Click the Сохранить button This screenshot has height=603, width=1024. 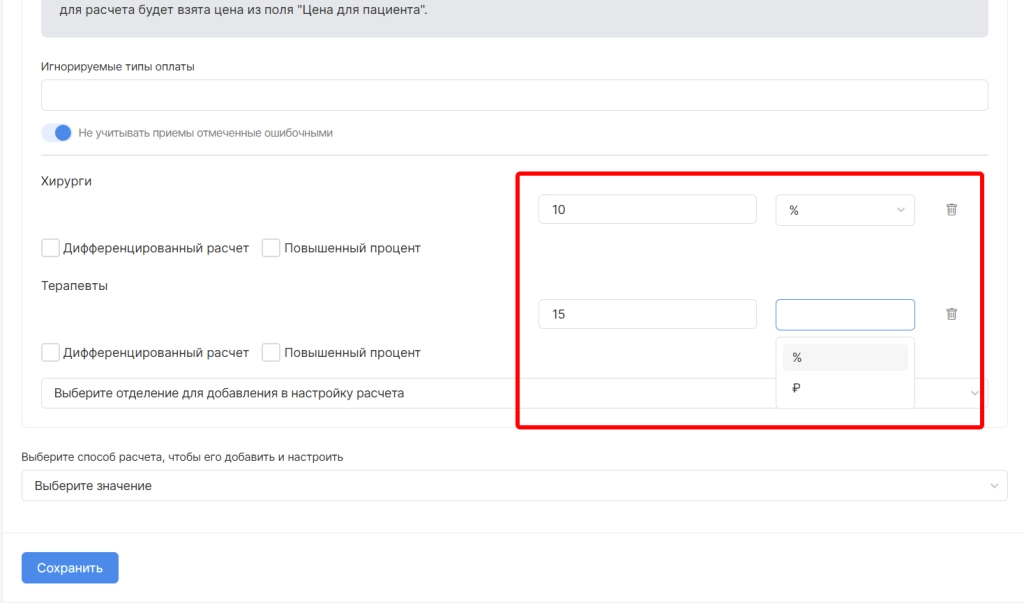coord(70,568)
